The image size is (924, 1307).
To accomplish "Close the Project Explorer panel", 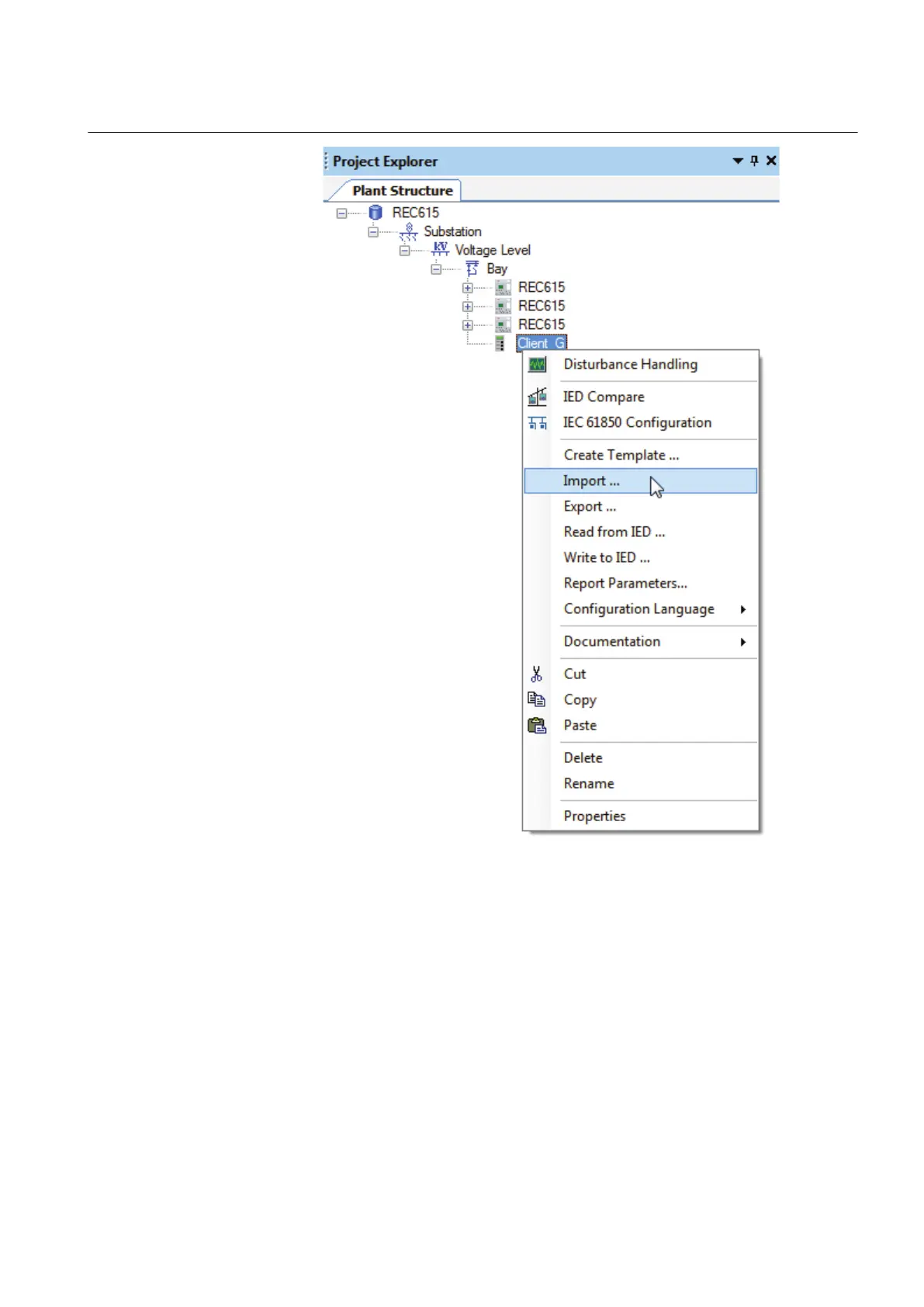I will tap(771, 160).
